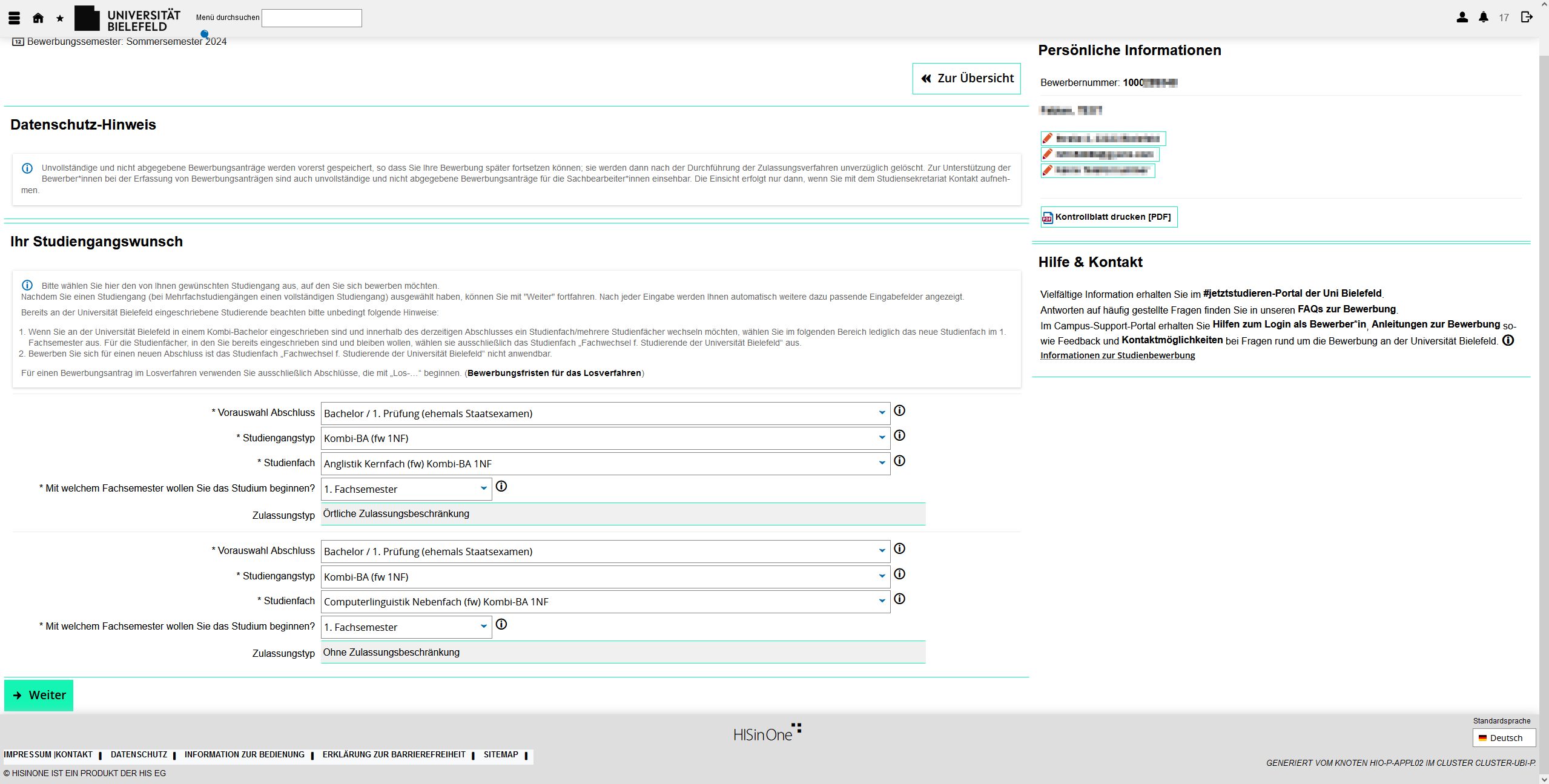This screenshot has height=784, width=1549.
Task: Open Hilfen zum Login als Bewerber*in link
Action: click(x=1289, y=324)
